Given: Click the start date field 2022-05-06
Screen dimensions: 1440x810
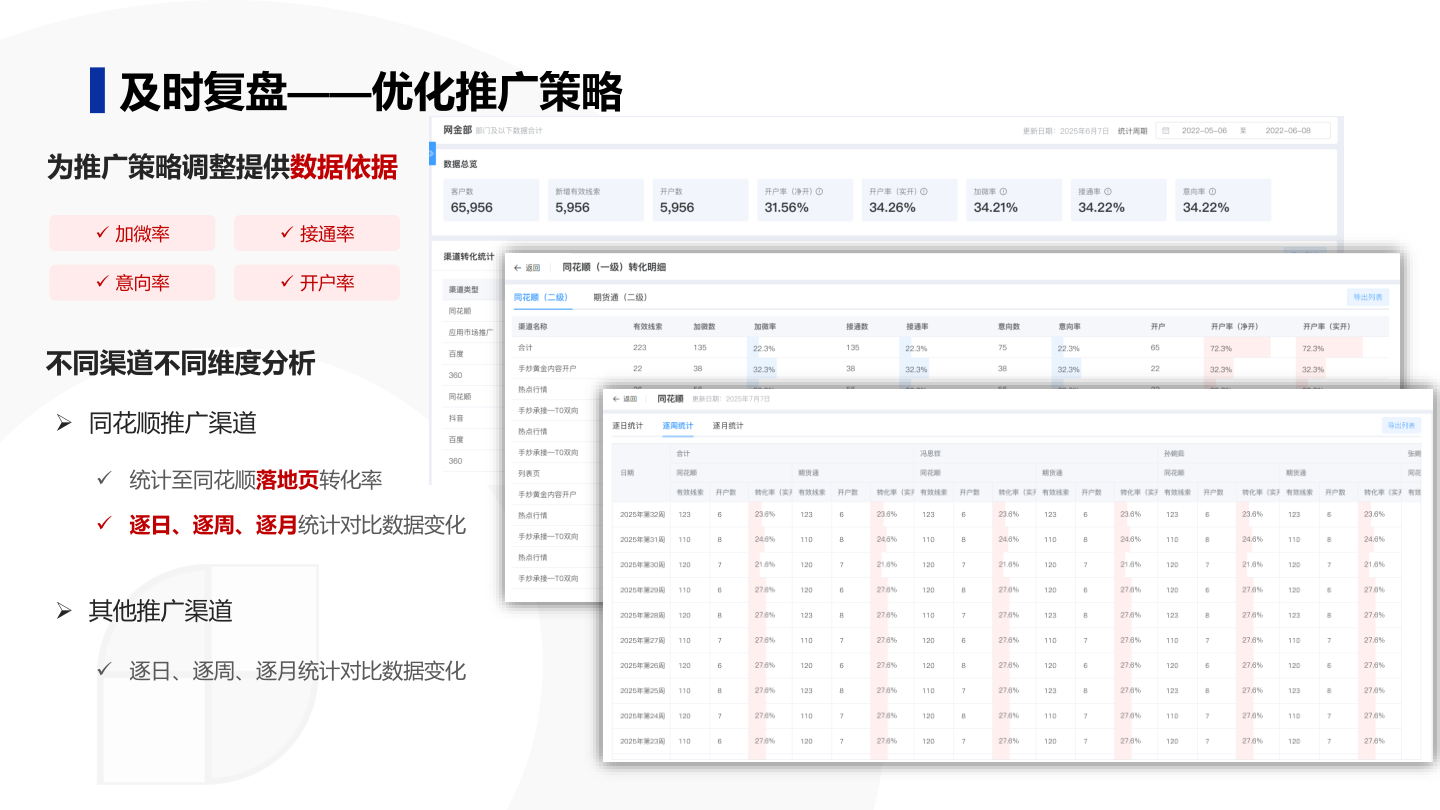Looking at the screenshot, I should (1204, 131).
